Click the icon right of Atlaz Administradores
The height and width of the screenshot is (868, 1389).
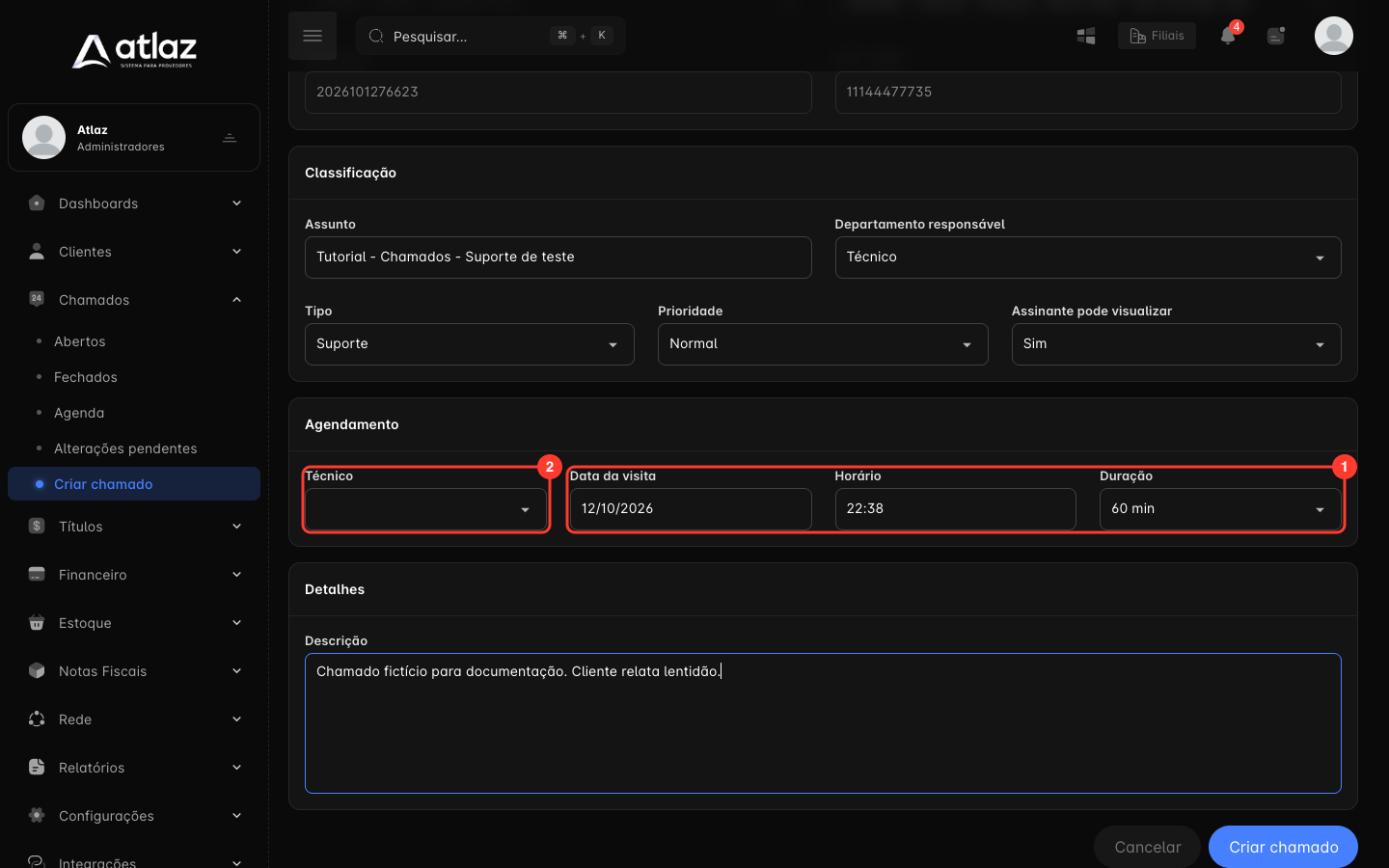click(230, 138)
